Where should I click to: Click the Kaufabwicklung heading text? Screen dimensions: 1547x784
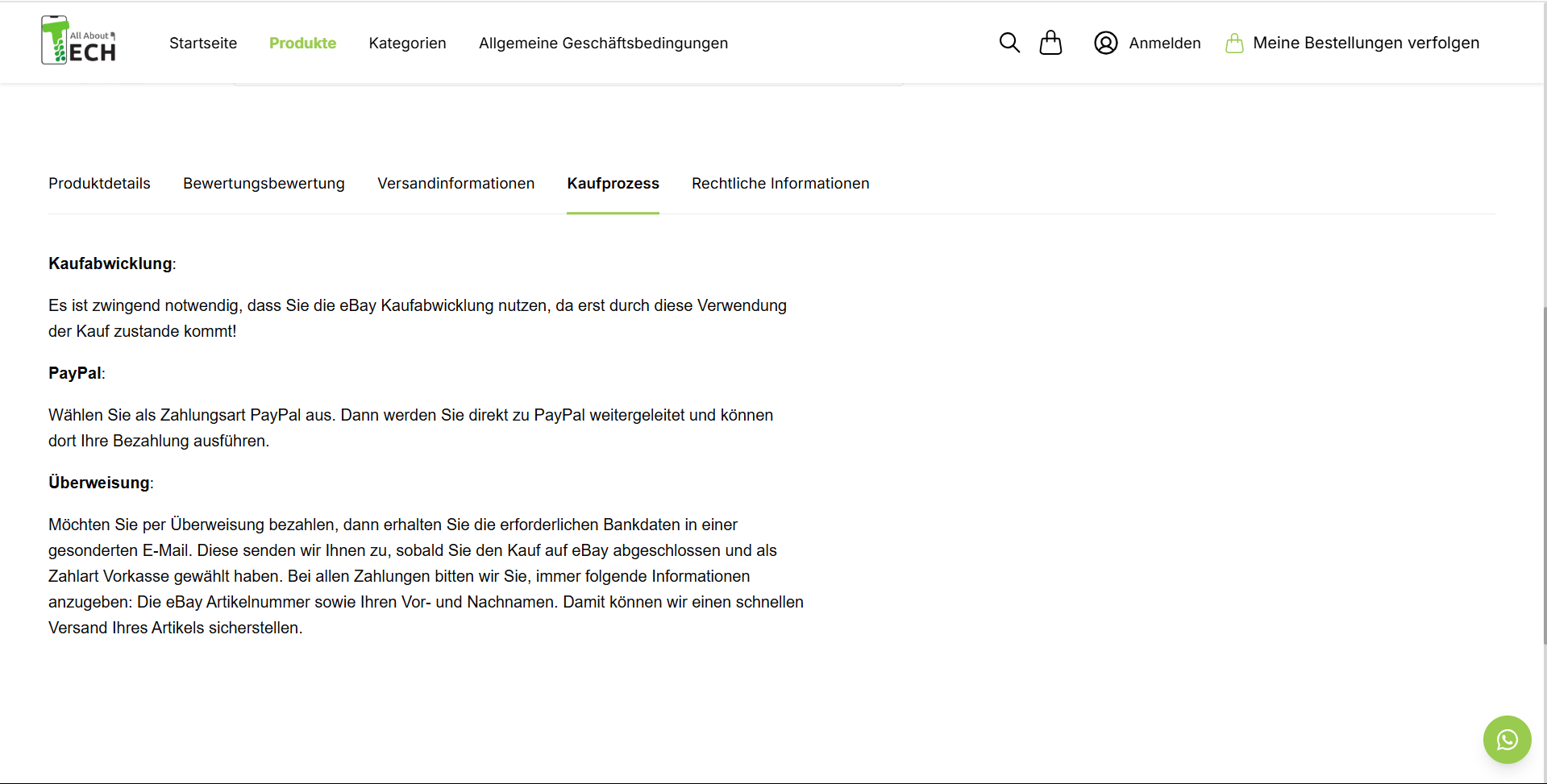[110, 263]
